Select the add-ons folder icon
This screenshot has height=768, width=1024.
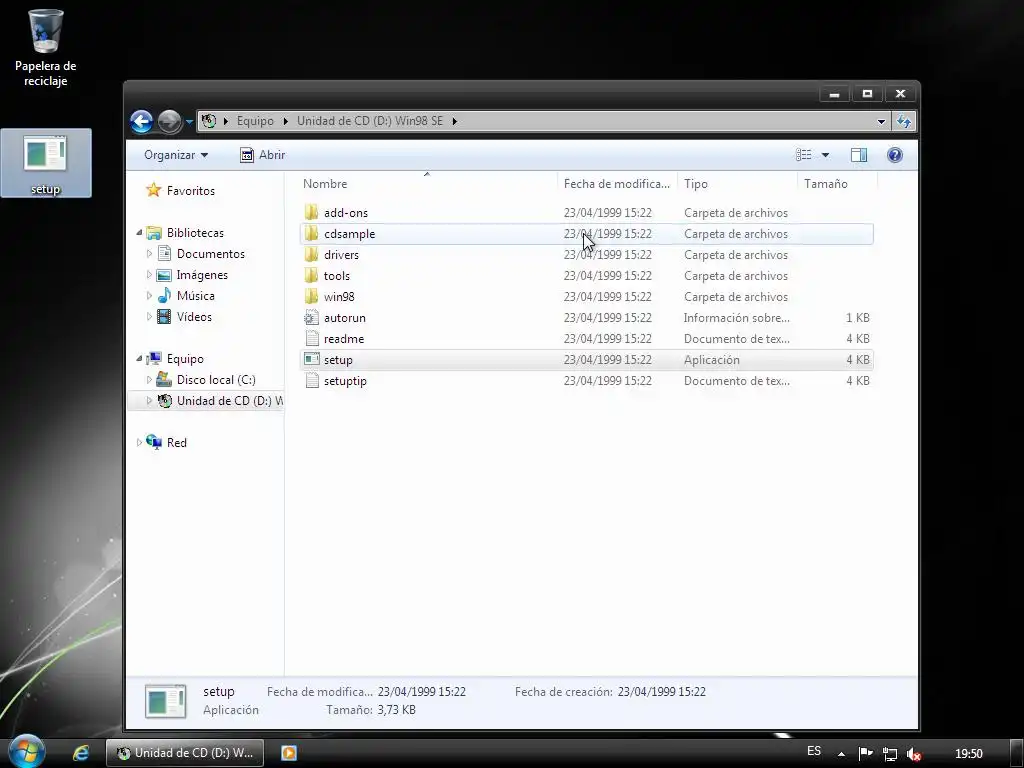(312, 212)
